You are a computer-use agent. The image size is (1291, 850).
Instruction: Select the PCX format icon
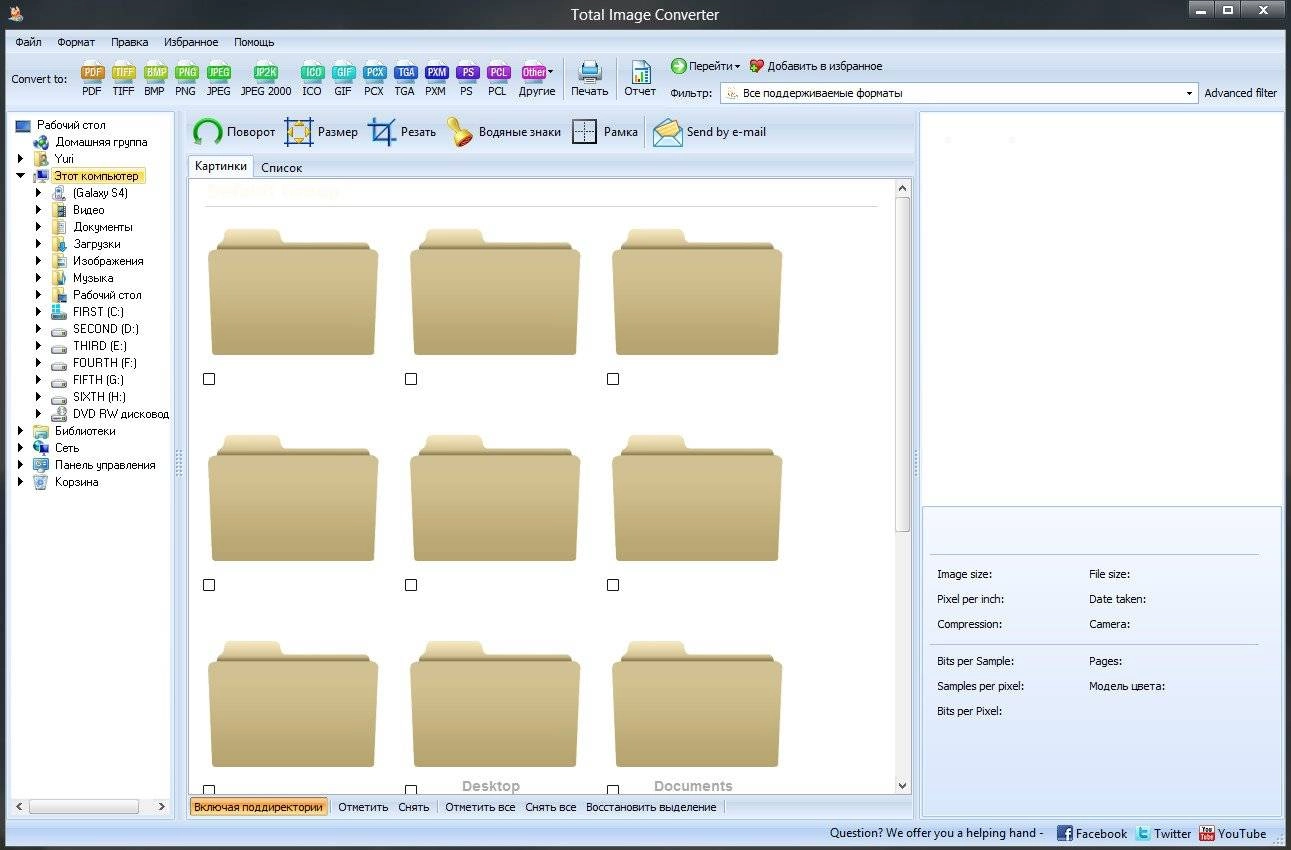tap(374, 79)
